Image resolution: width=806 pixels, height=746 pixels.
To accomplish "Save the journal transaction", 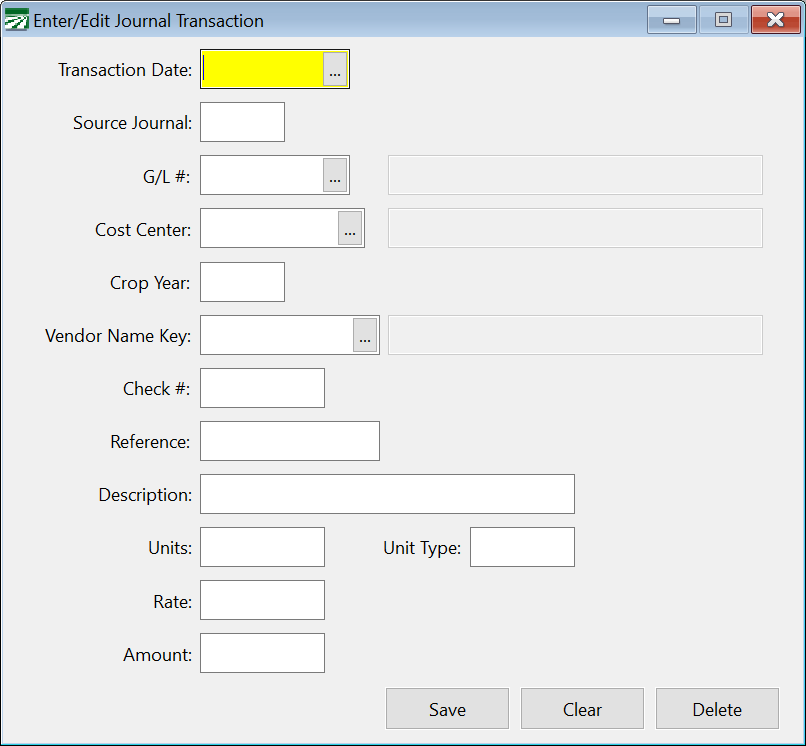I will coord(447,709).
